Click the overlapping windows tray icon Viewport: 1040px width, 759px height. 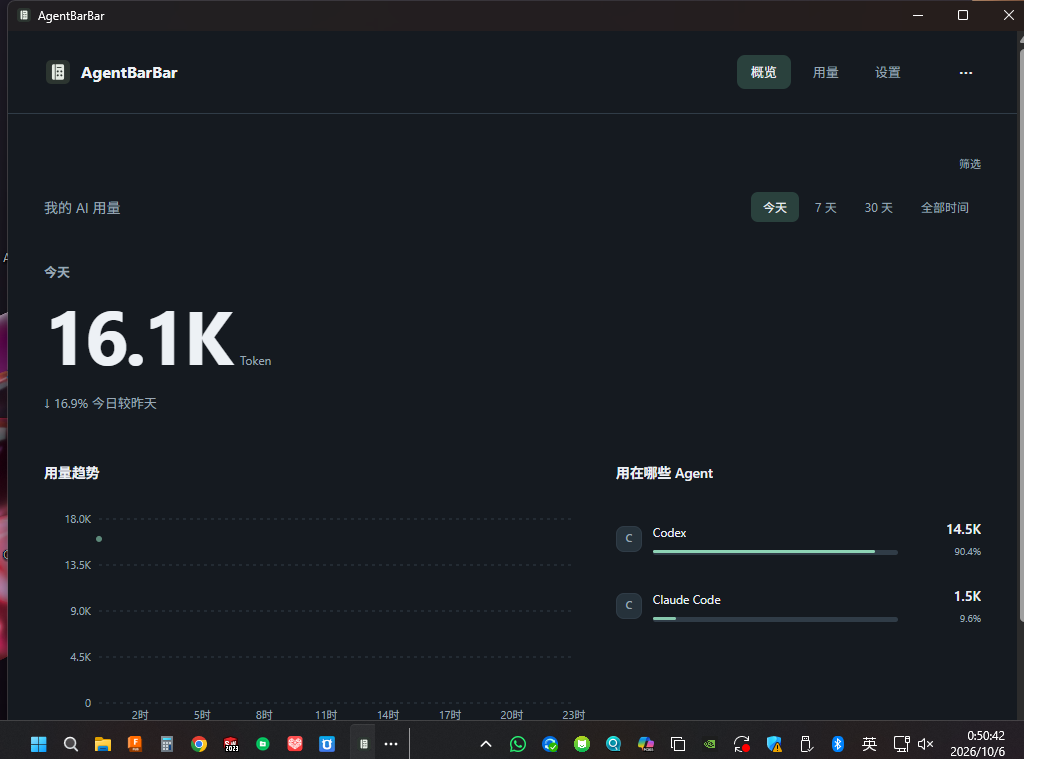(x=677, y=744)
